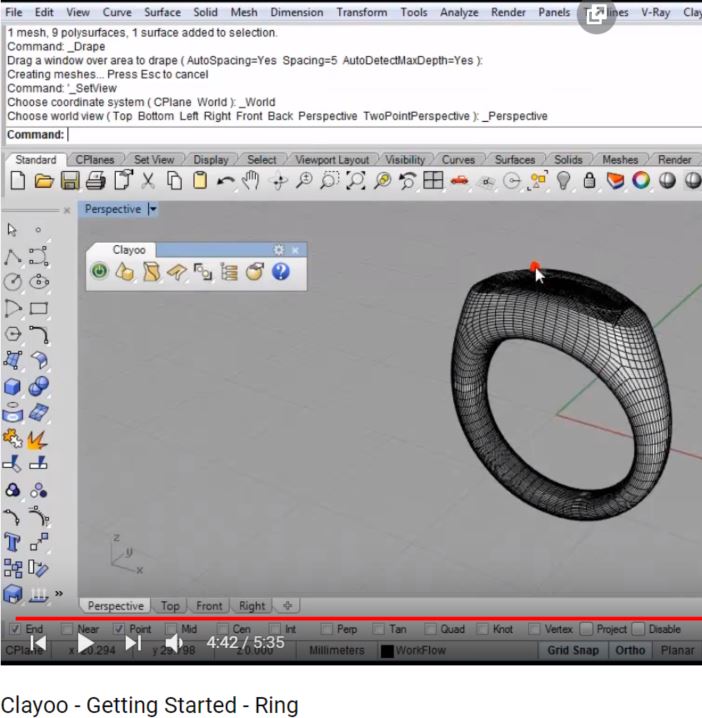Image resolution: width=702 pixels, height=718 pixels.
Task: Open video in popout window icon
Action: 595,15
